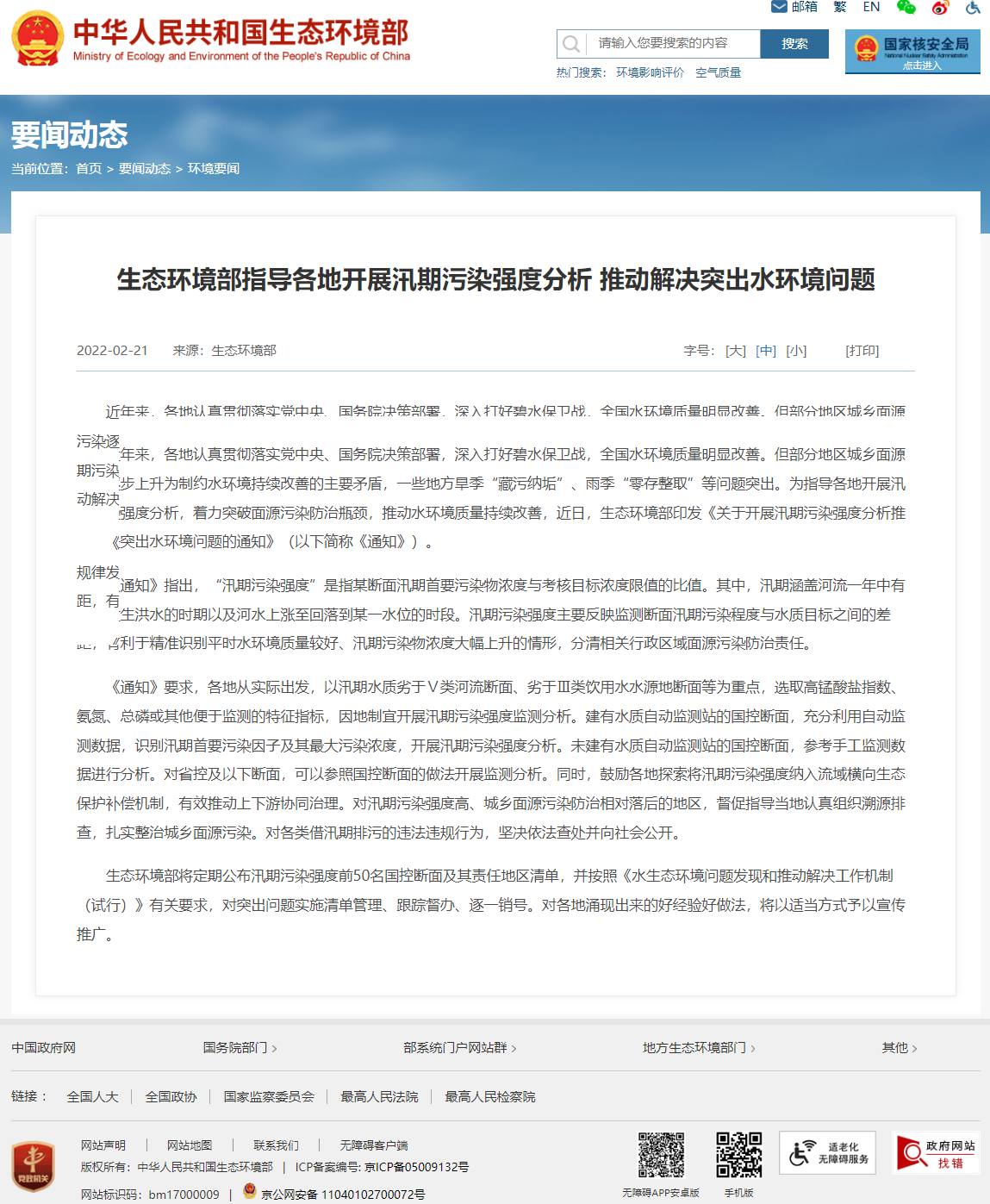Open the 联系我们 footer link
Image resolution: width=990 pixels, height=1204 pixels.
point(276,1145)
